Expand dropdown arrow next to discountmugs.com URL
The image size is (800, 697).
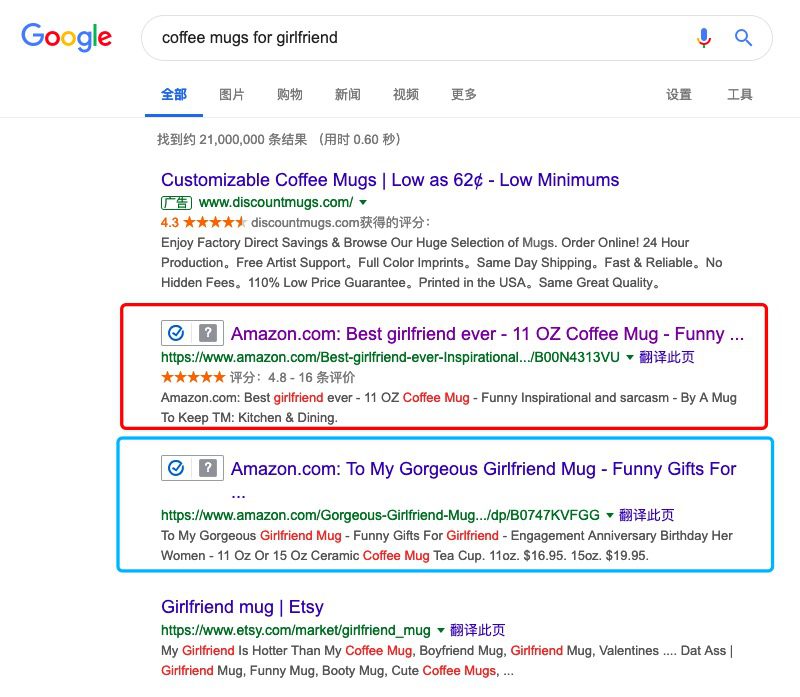tap(363, 203)
